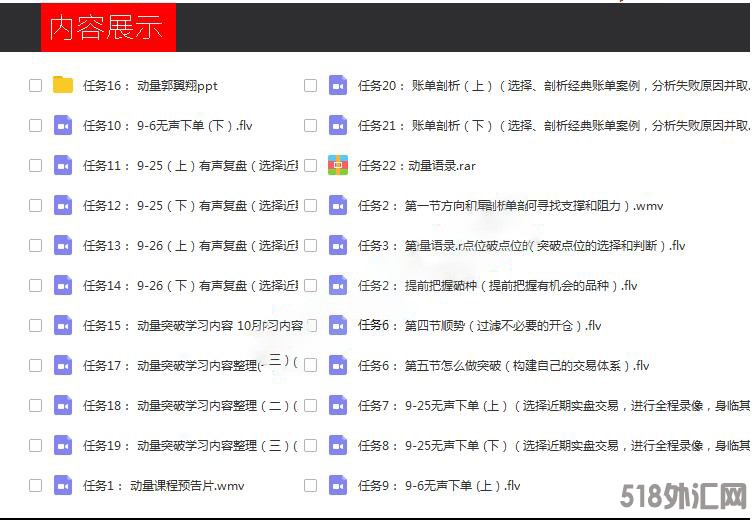Click file name 任务7：9-25无声下单（上）
The image size is (754, 520).
554,405
